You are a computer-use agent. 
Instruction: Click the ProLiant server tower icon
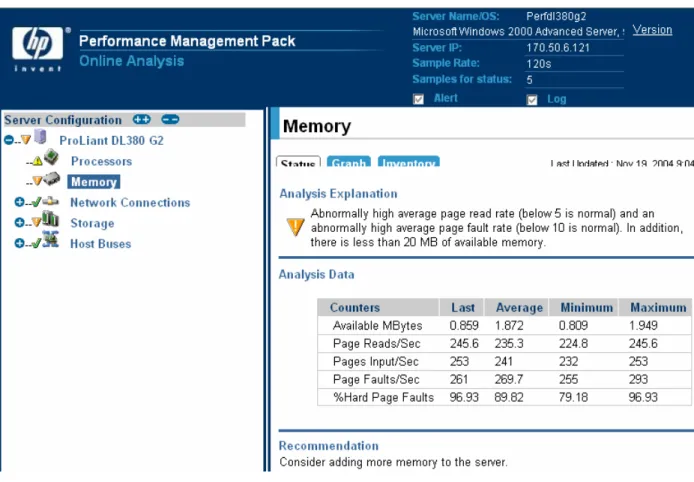(41, 137)
